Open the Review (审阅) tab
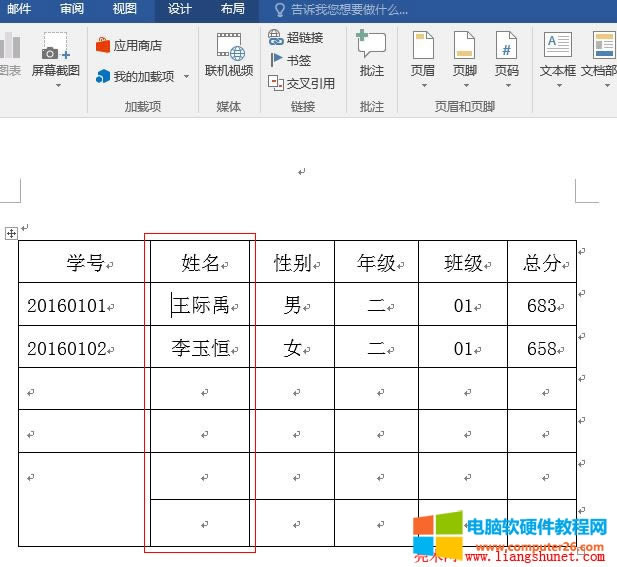Viewport: 617px width, 567px height. click(x=71, y=9)
